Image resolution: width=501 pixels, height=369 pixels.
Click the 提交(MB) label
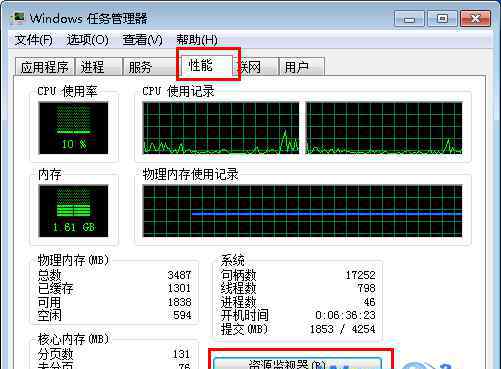coord(244,329)
